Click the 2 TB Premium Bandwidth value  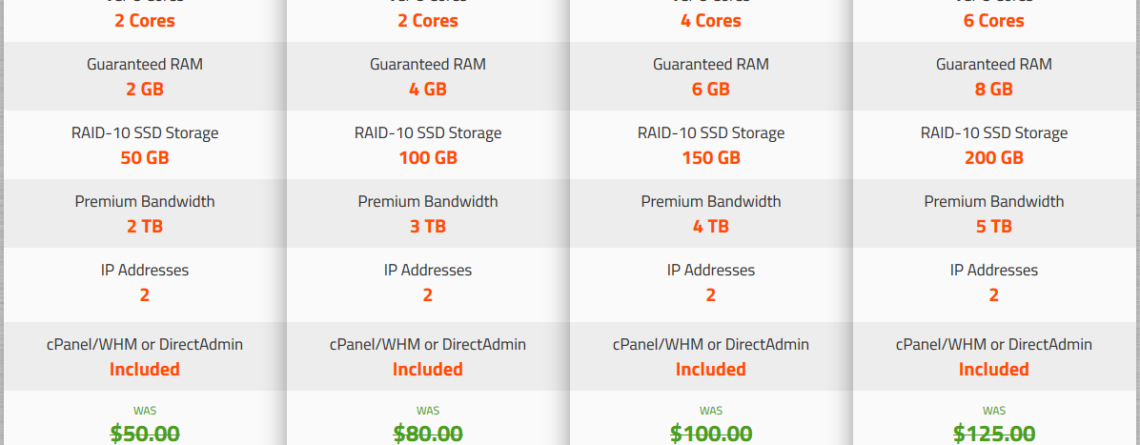(x=145, y=226)
